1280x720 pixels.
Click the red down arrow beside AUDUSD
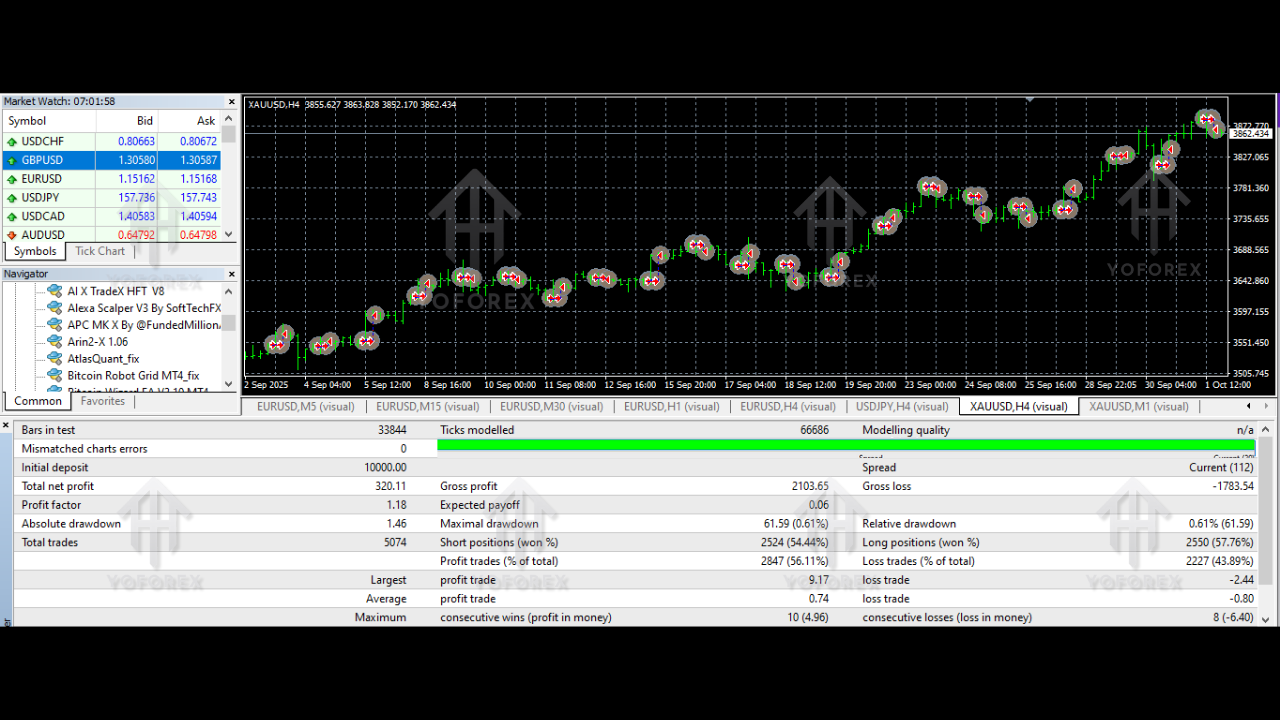10,234
